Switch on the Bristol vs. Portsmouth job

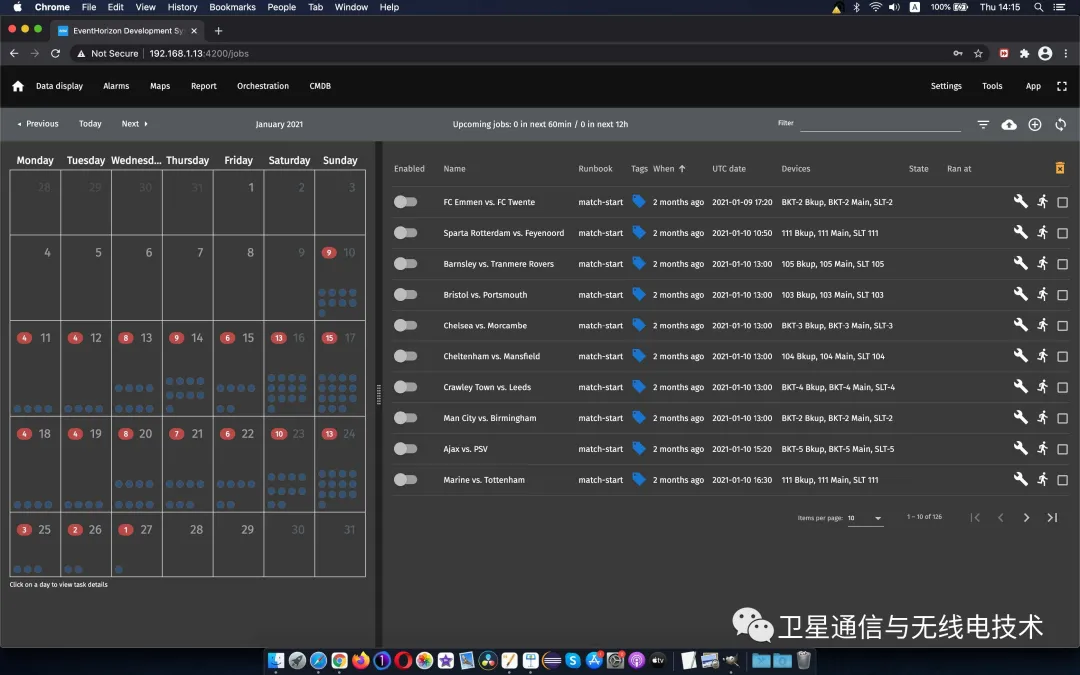pyautogui.click(x=406, y=294)
